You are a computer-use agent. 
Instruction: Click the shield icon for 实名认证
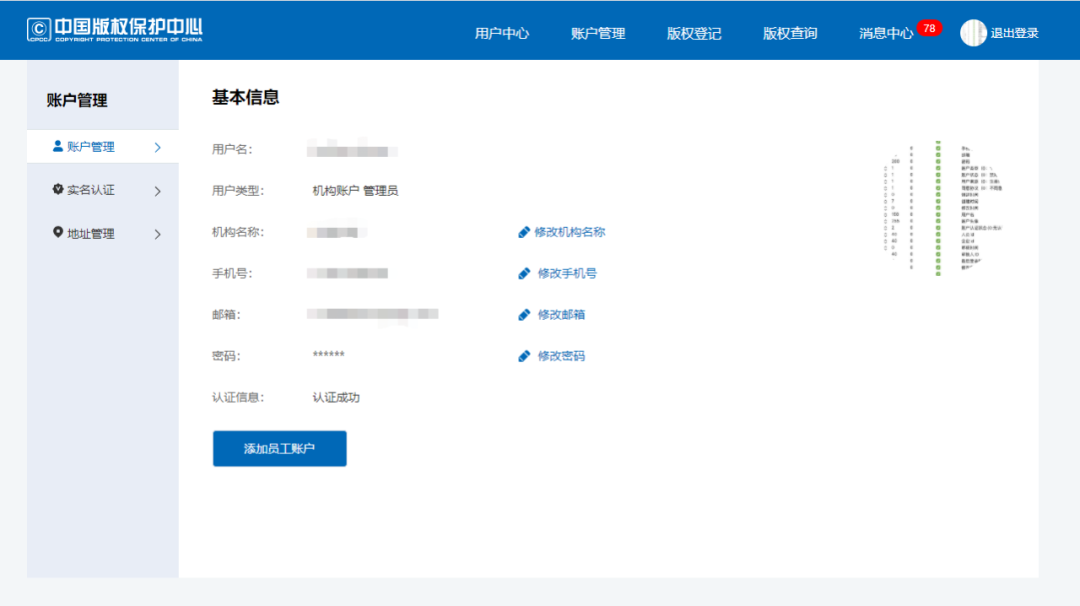58,189
